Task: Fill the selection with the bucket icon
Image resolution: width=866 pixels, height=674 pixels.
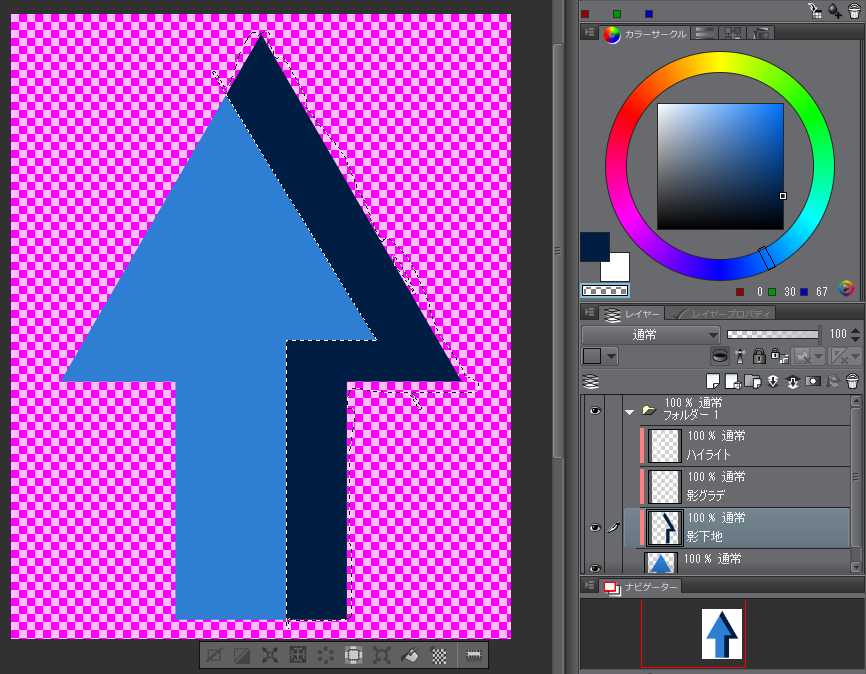Action: 410,656
